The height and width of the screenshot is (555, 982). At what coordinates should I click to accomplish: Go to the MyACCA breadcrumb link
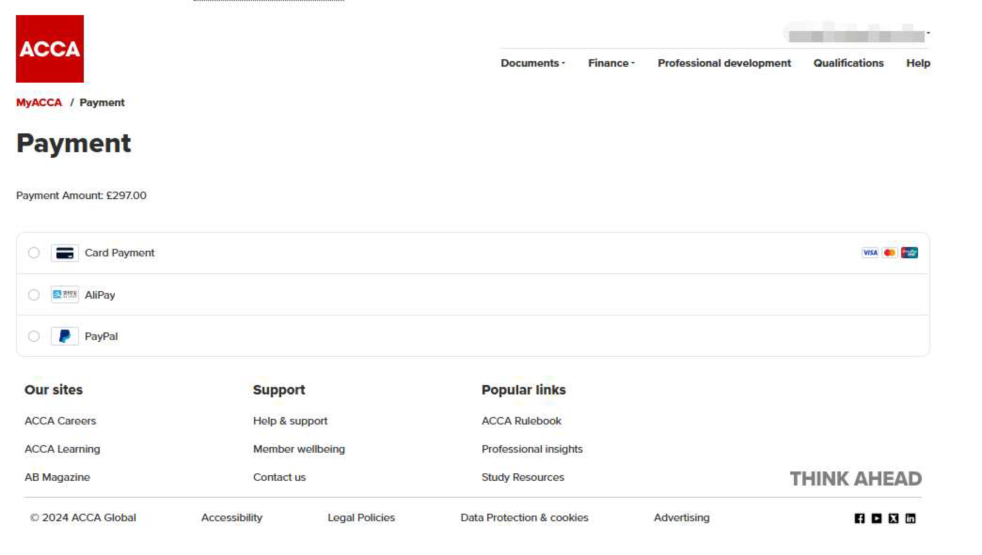click(39, 102)
